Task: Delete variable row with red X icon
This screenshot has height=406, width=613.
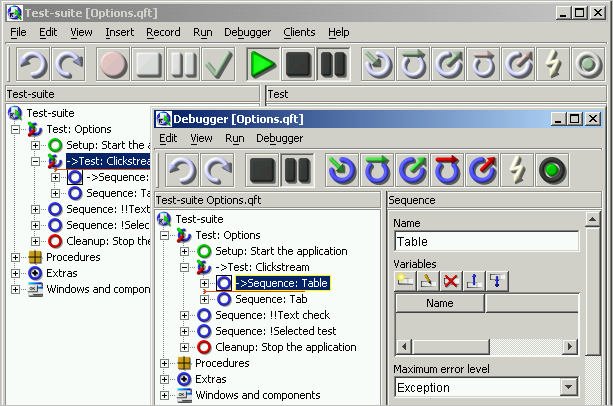Action: pyautogui.click(x=451, y=281)
